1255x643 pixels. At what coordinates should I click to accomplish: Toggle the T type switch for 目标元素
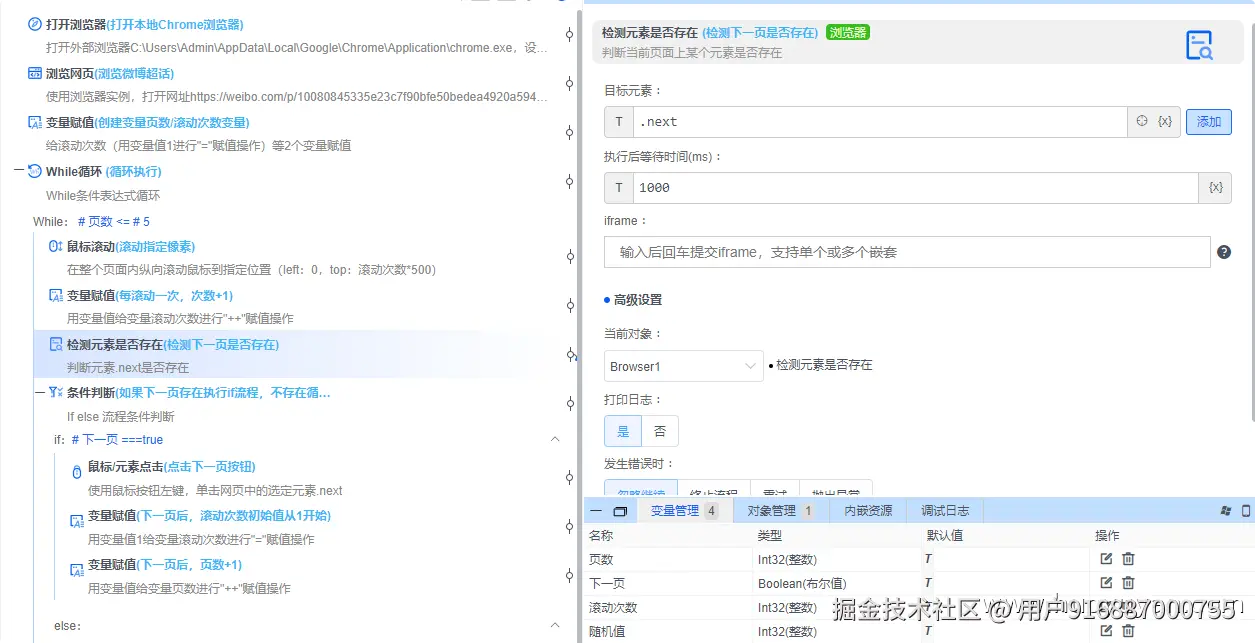(619, 122)
